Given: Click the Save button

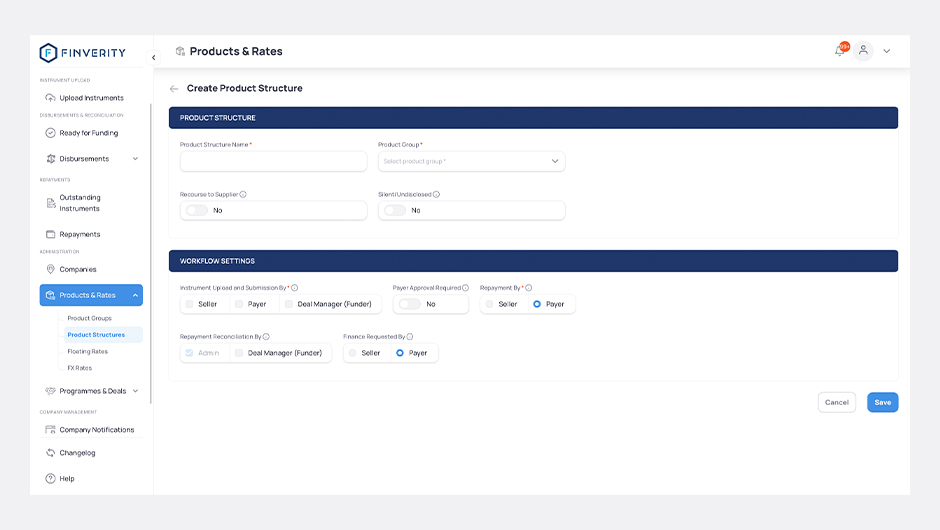Looking at the screenshot, I should click(882, 402).
